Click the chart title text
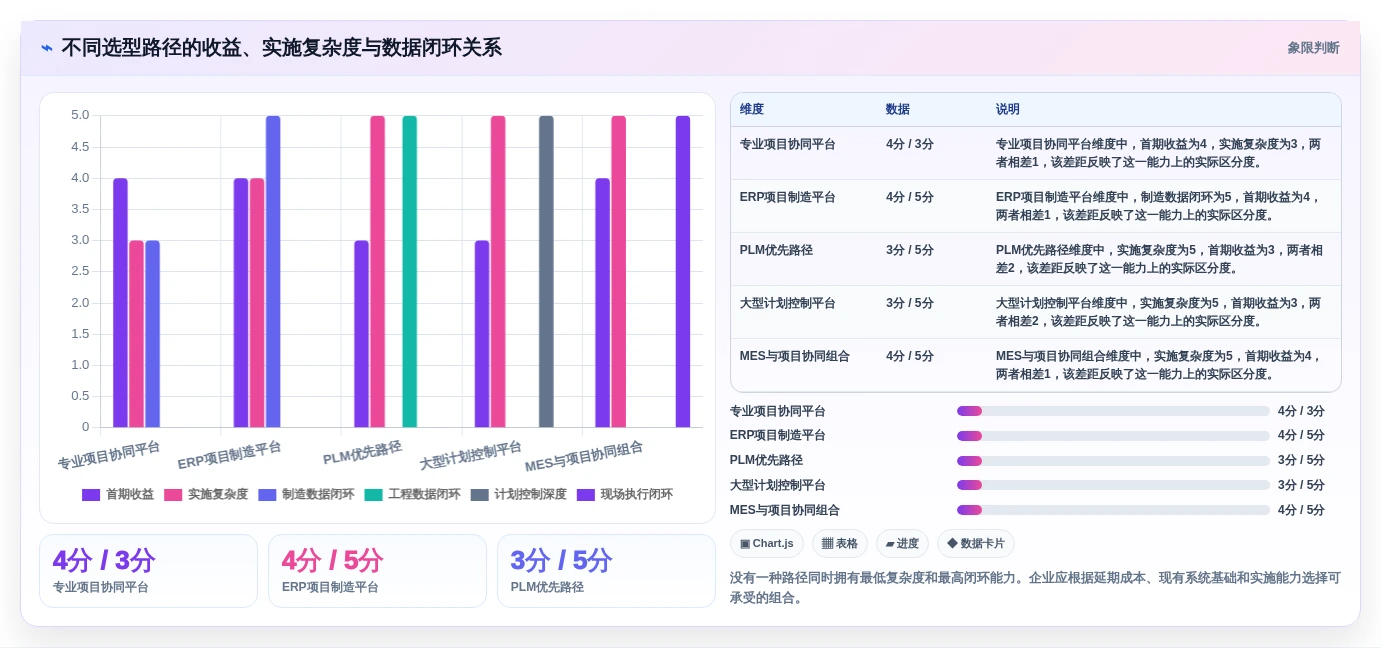 pos(281,48)
